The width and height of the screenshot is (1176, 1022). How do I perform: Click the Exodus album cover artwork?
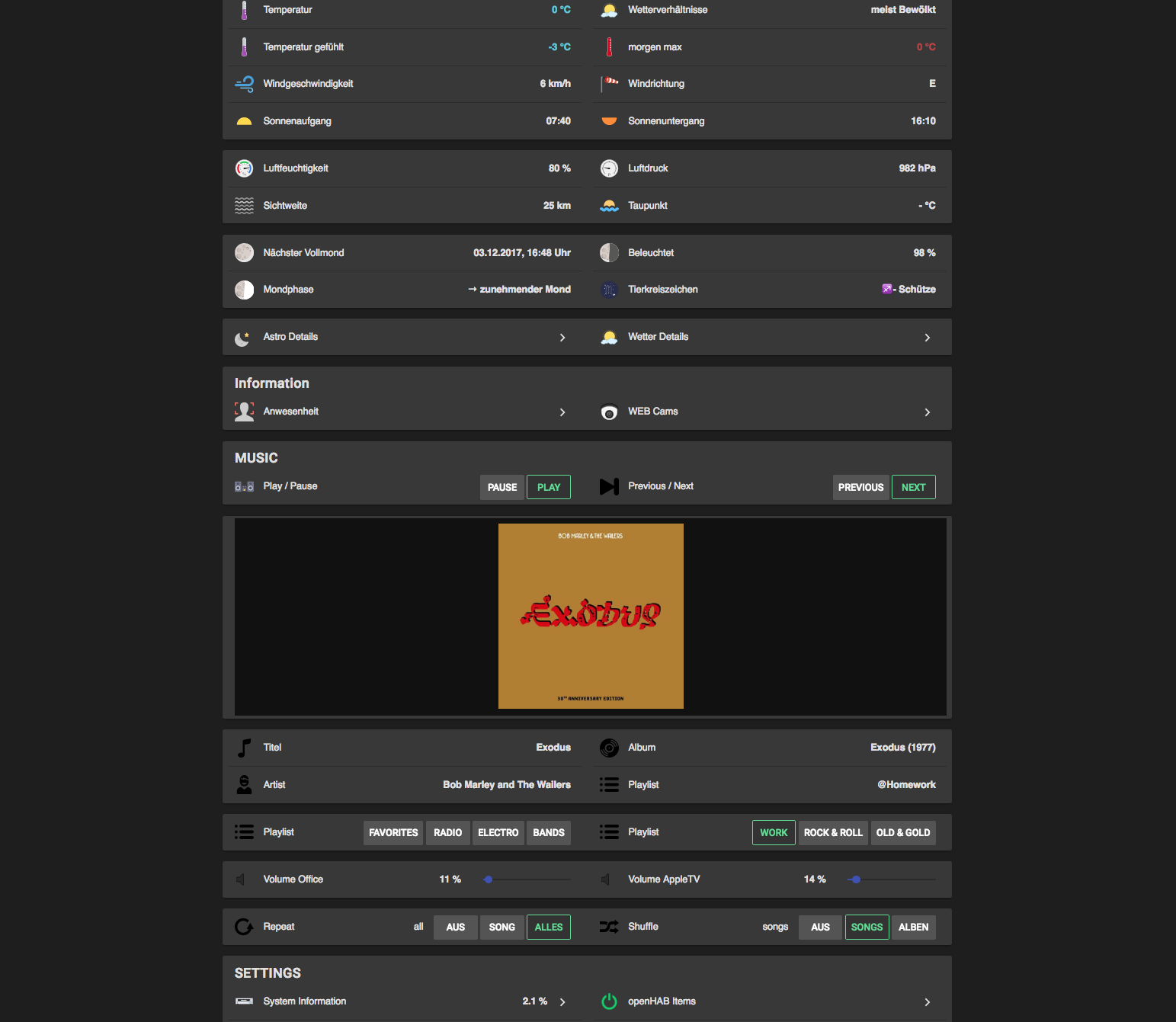[591, 617]
